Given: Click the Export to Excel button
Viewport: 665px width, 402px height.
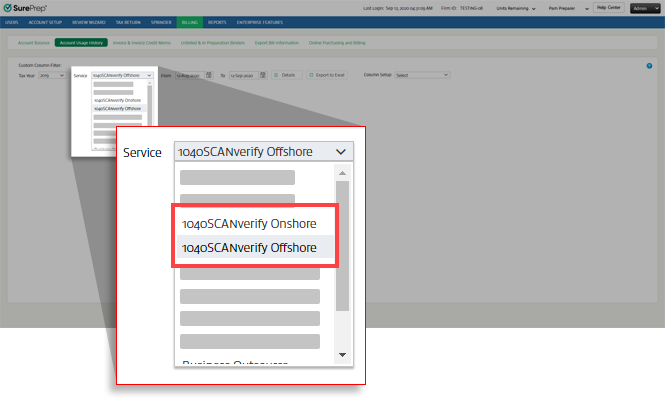Looking at the screenshot, I should click(327, 75).
